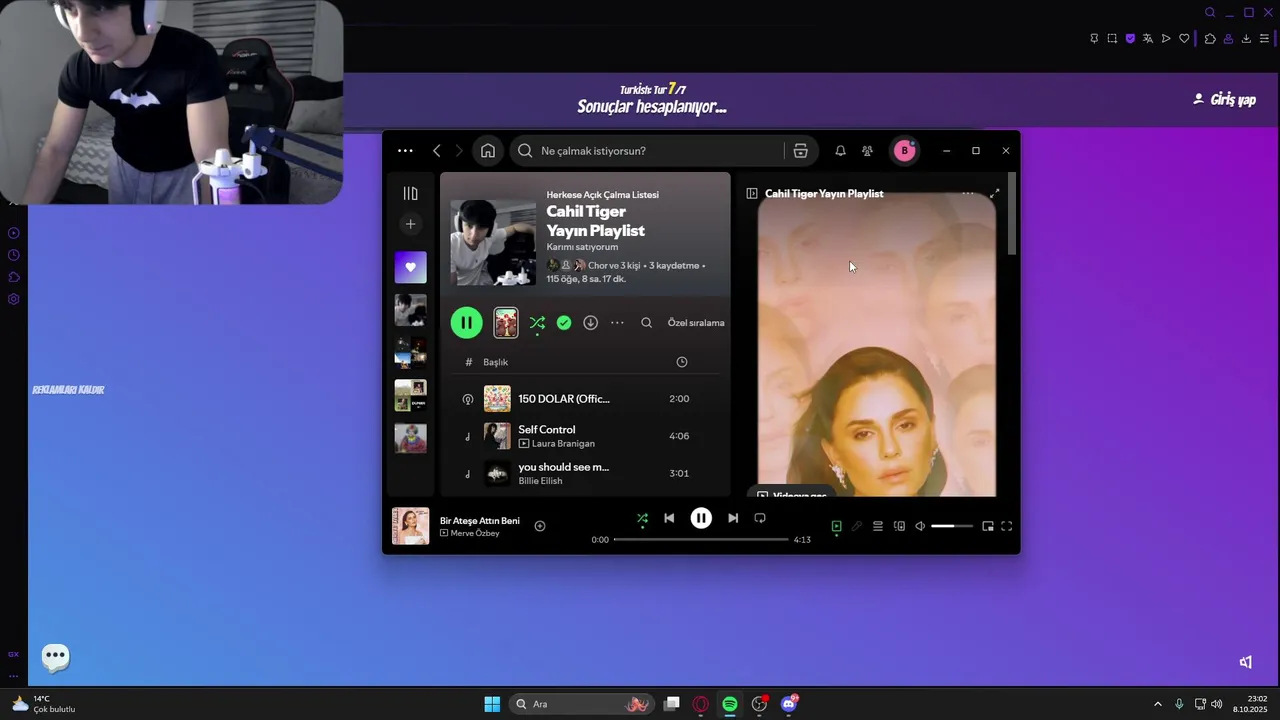Open the Windows Start menu
The image size is (1280, 720).
(492, 704)
